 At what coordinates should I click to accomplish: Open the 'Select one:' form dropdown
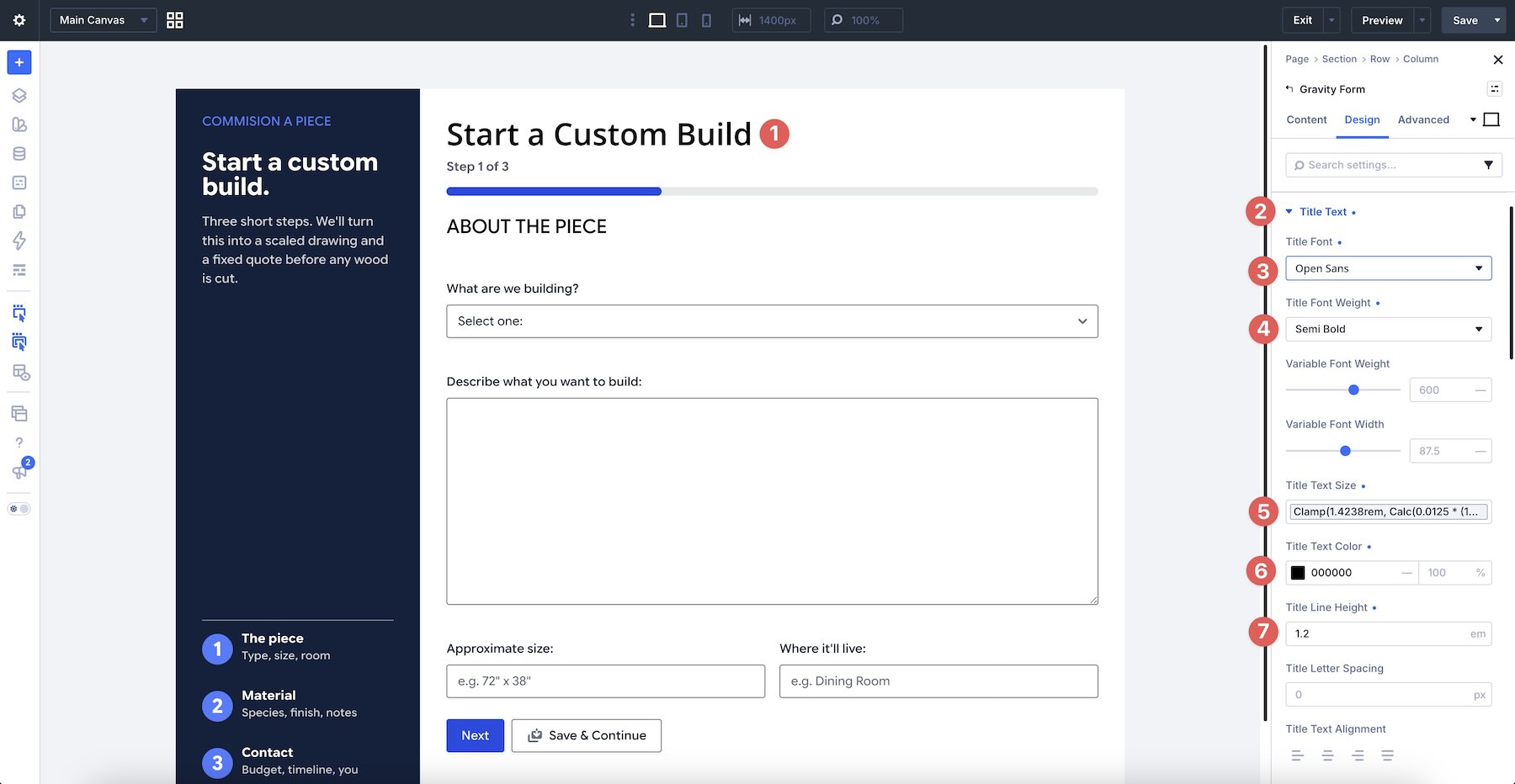click(x=772, y=321)
